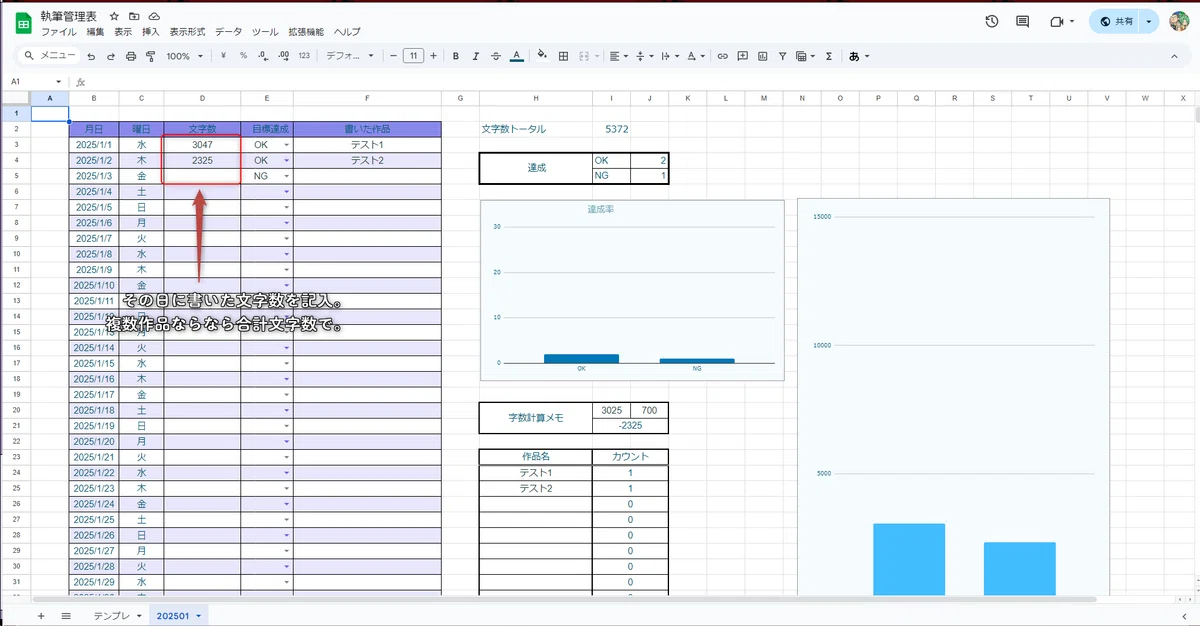Screen dimensions: 1200x626
Task: Open the filter views dropdown
Action: [x=805, y=56]
